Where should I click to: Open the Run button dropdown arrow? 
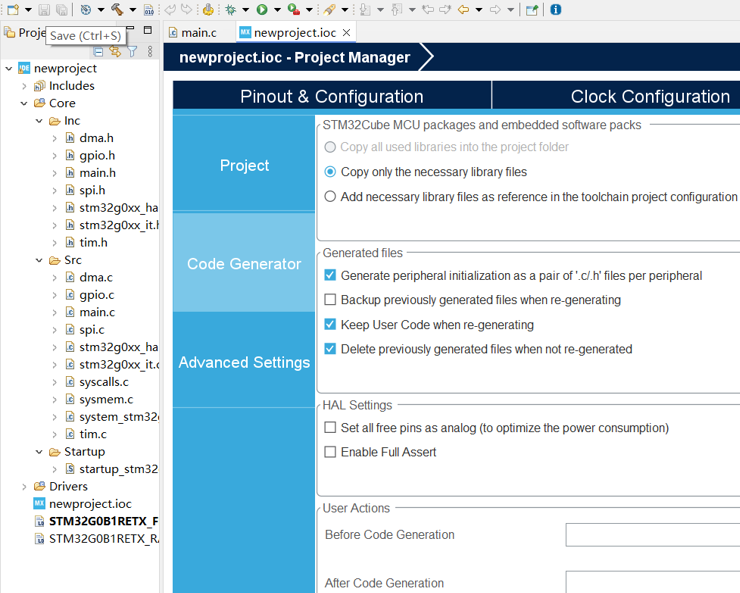(x=278, y=9)
